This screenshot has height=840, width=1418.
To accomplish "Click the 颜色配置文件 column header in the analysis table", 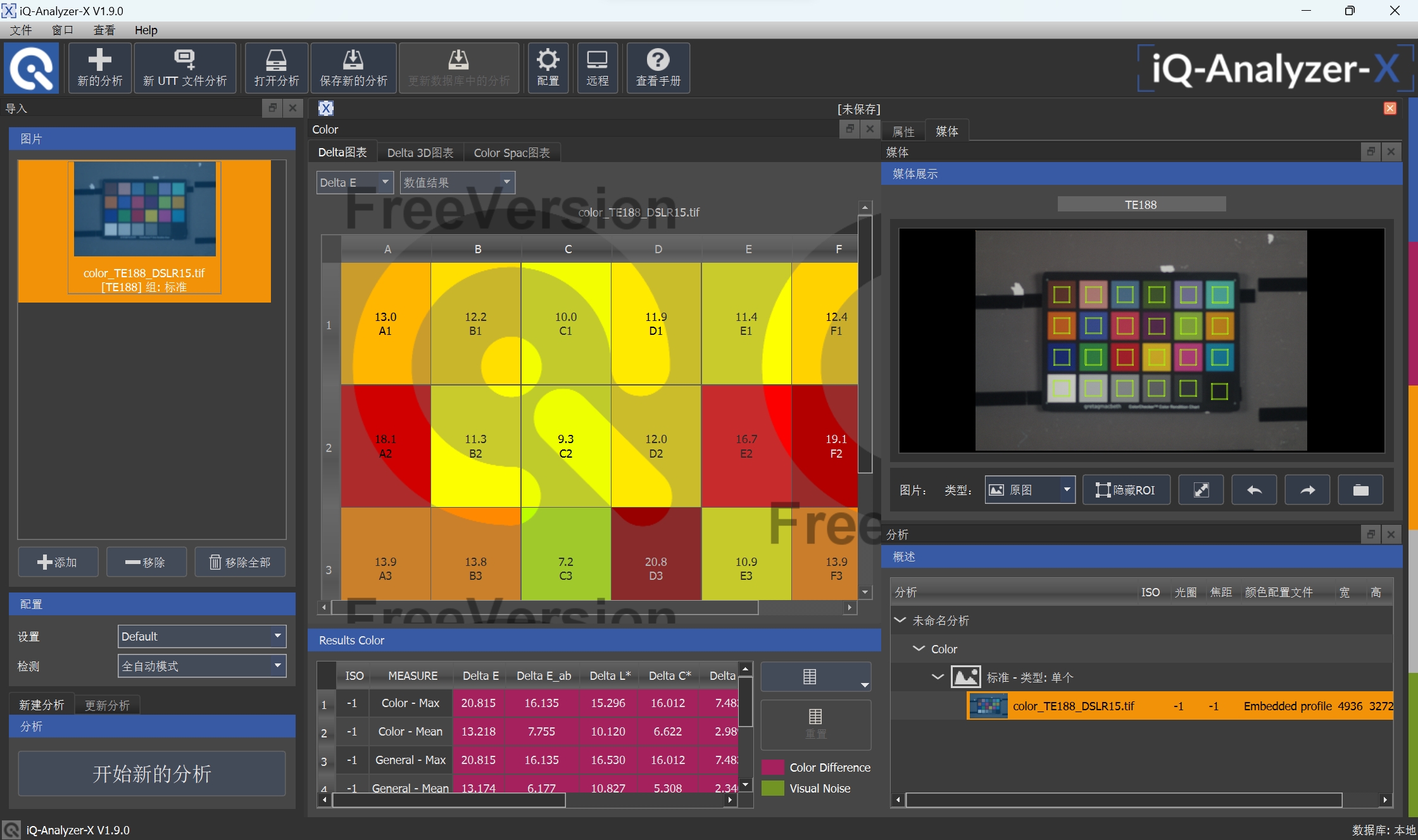I will 1279,592.
